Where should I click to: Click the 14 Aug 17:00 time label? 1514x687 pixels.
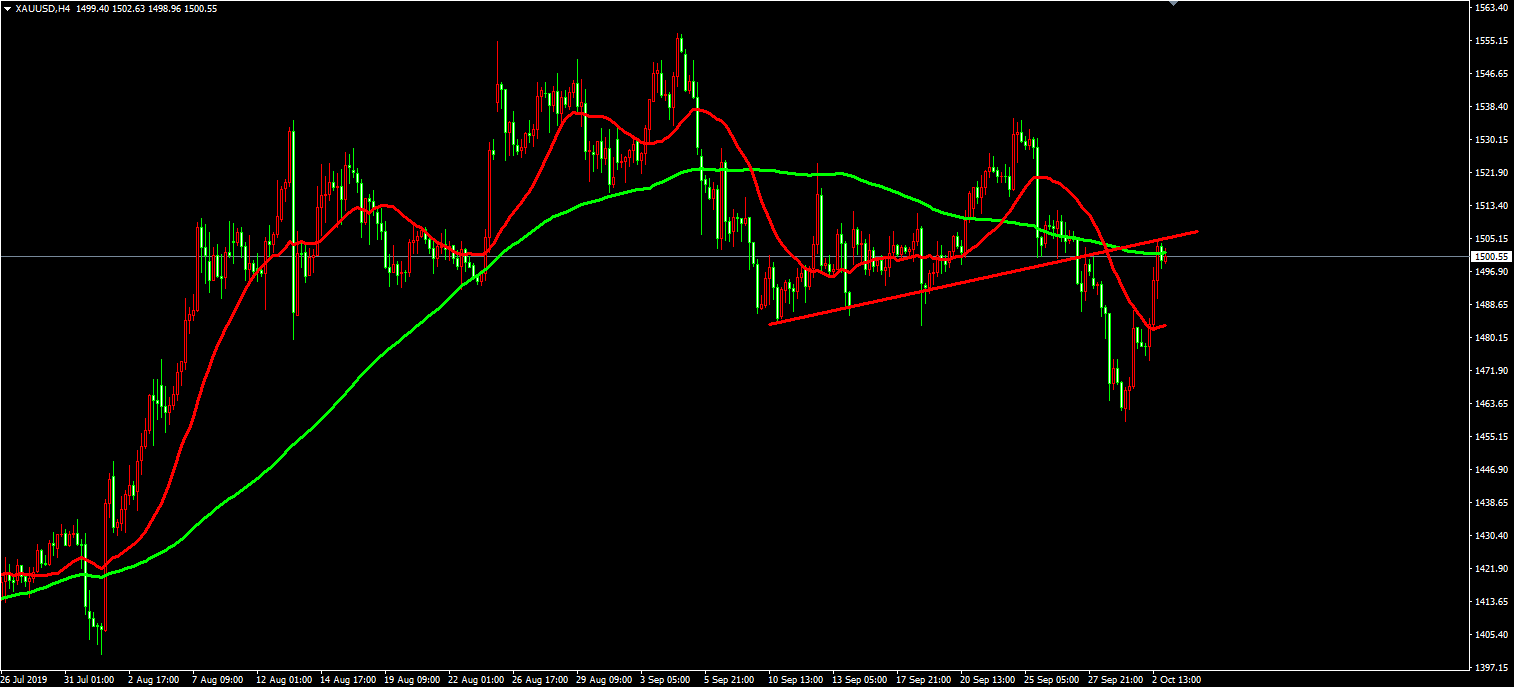coord(347,680)
